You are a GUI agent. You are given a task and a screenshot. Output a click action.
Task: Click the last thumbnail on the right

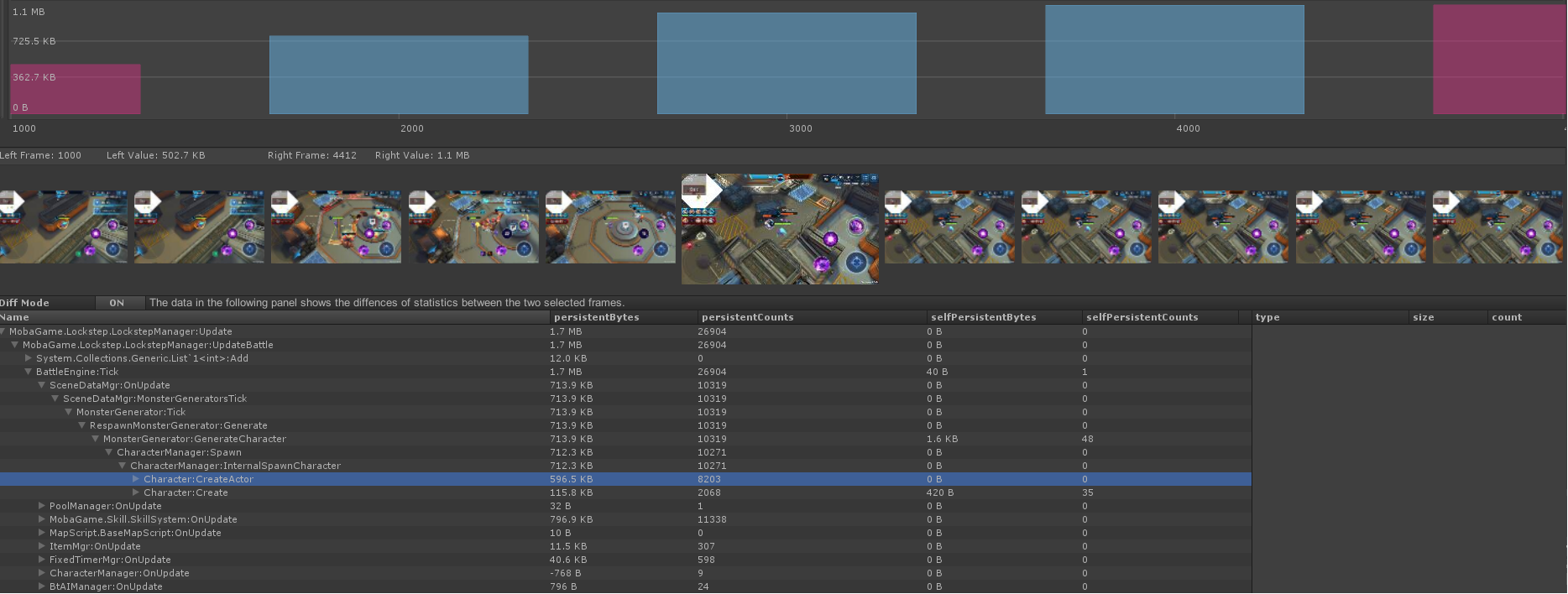pos(1498,227)
